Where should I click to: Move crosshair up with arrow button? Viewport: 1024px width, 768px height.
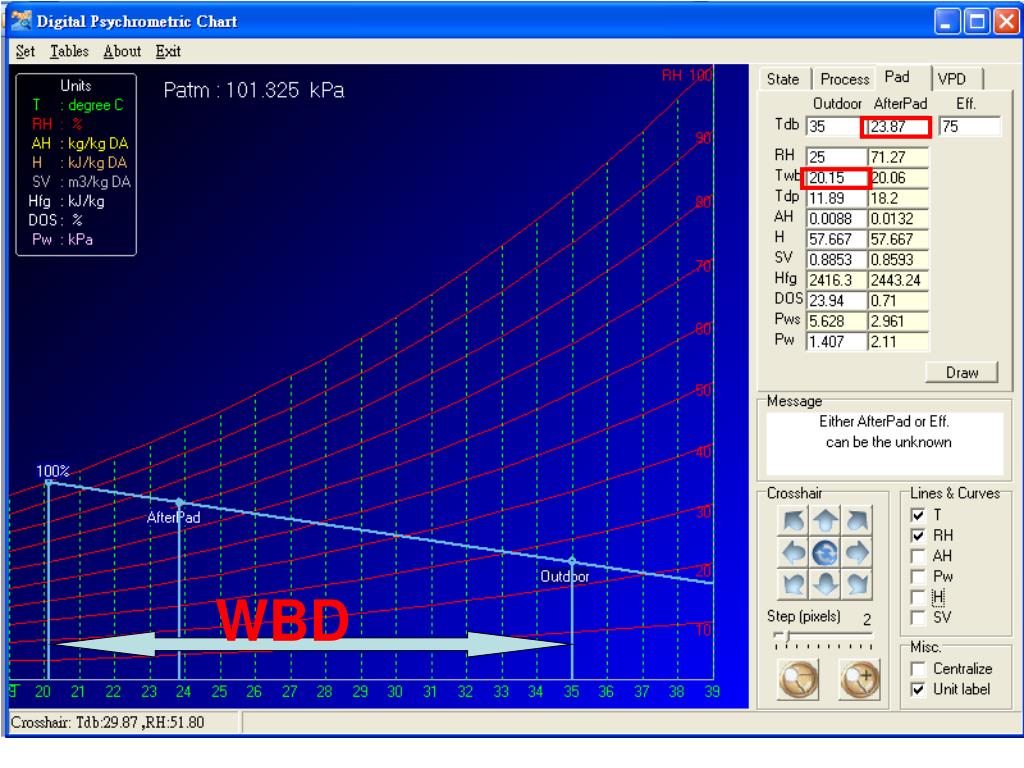click(x=825, y=521)
